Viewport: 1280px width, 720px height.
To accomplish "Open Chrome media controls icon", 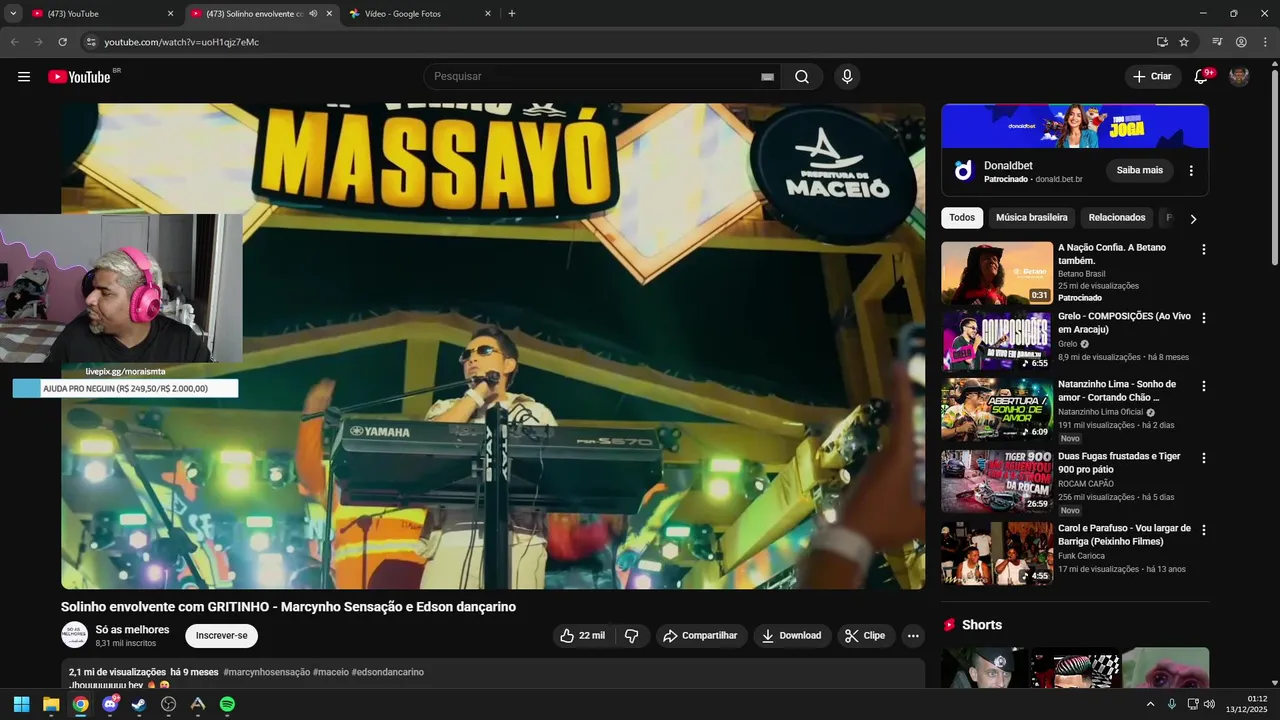I will pyautogui.click(x=1217, y=42).
